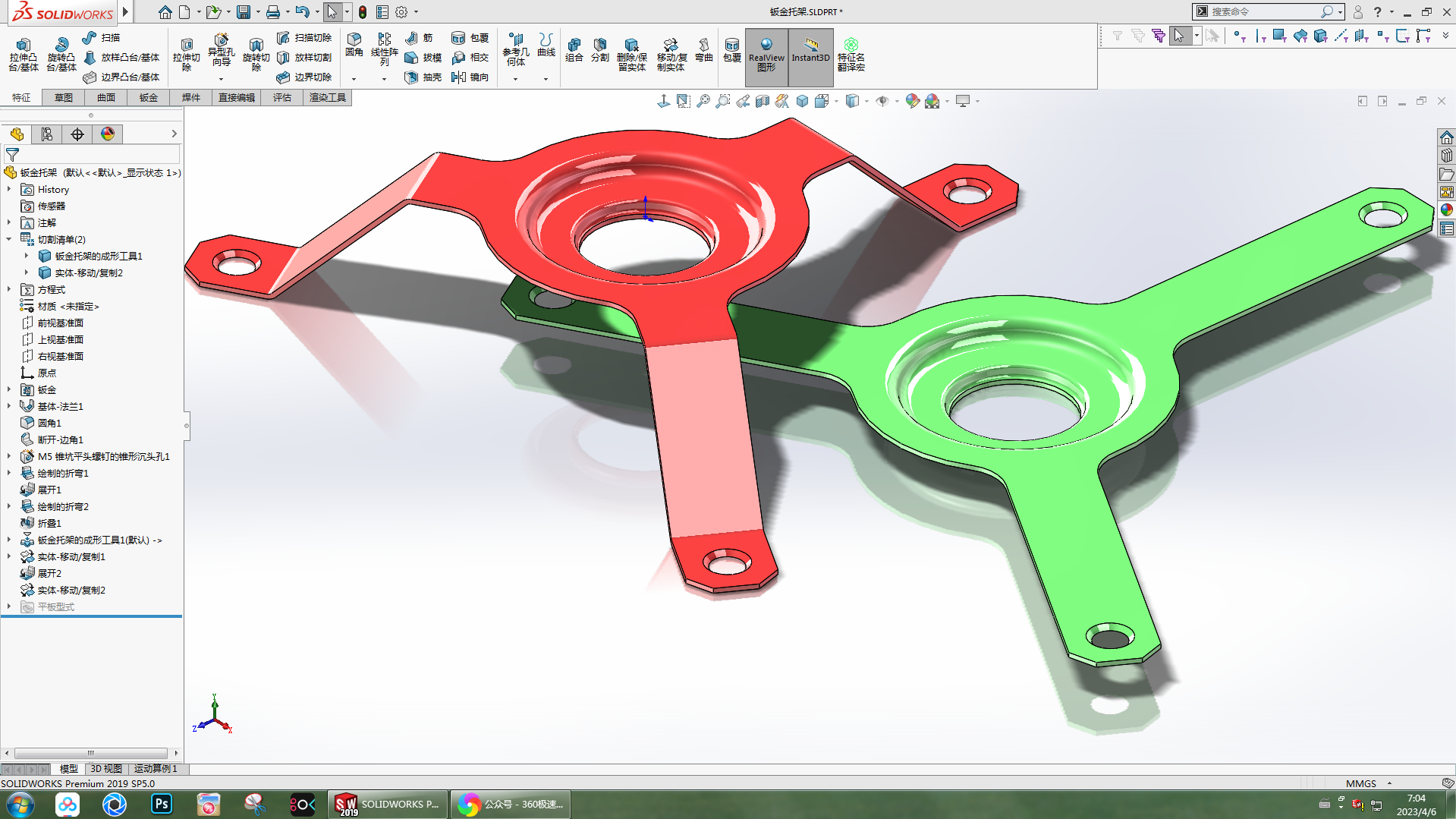Click the Split (分割) tool
The height and width of the screenshot is (819, 1456).
tap(600, 49)
